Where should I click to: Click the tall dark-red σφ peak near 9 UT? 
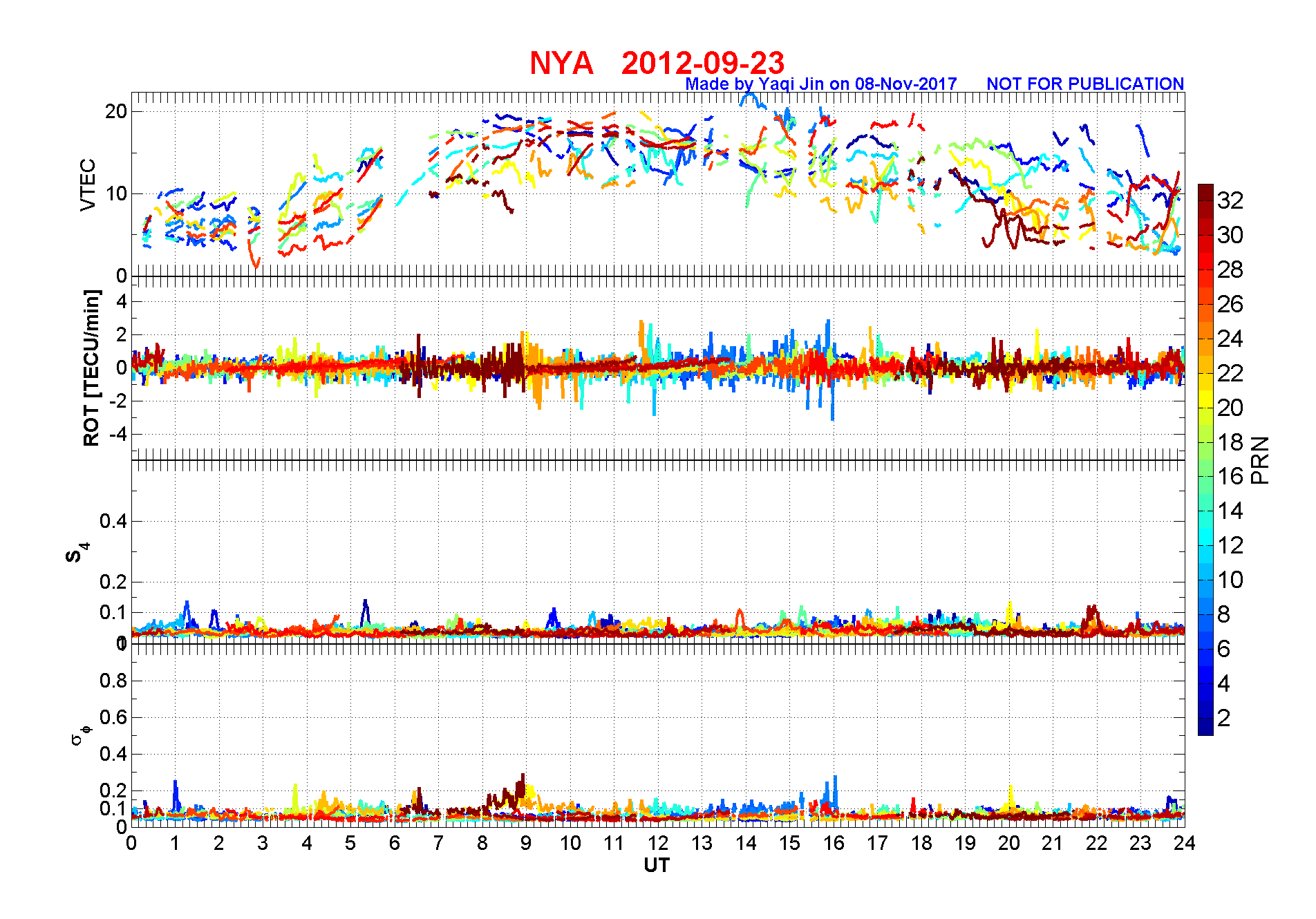pyautogui.click(x=522, y=788)
